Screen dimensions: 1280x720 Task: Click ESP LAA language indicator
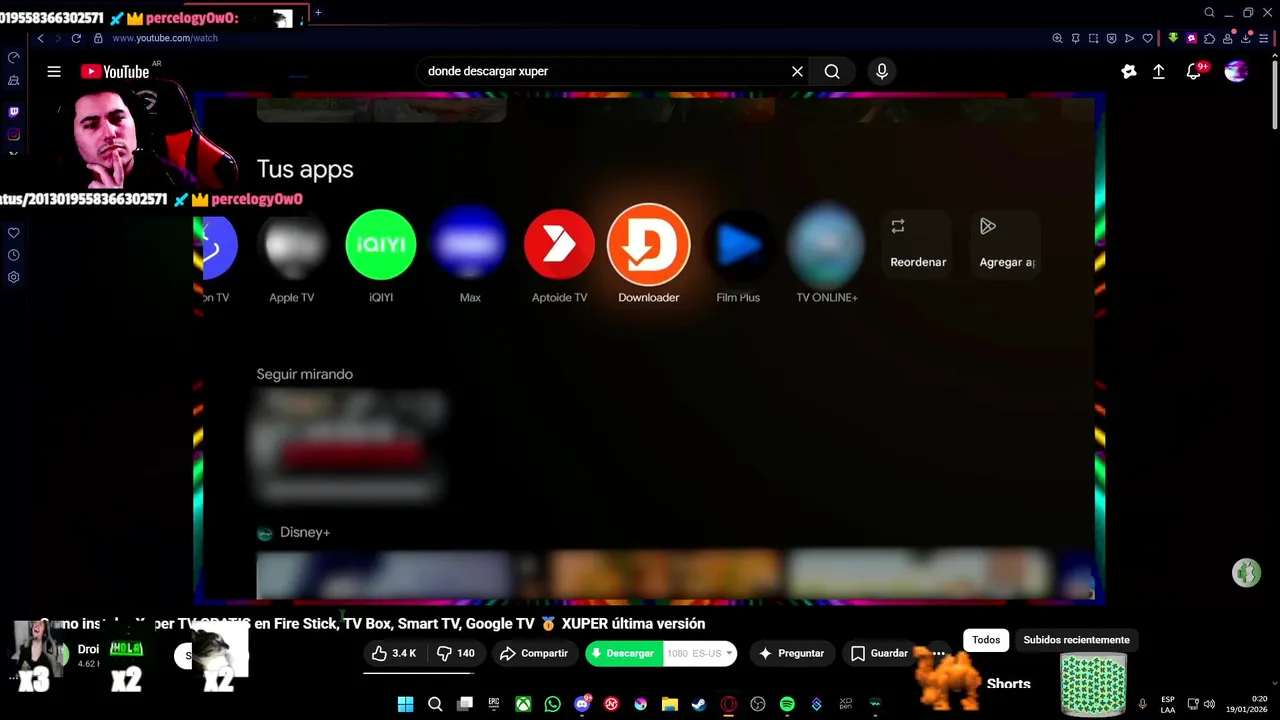1168,704
